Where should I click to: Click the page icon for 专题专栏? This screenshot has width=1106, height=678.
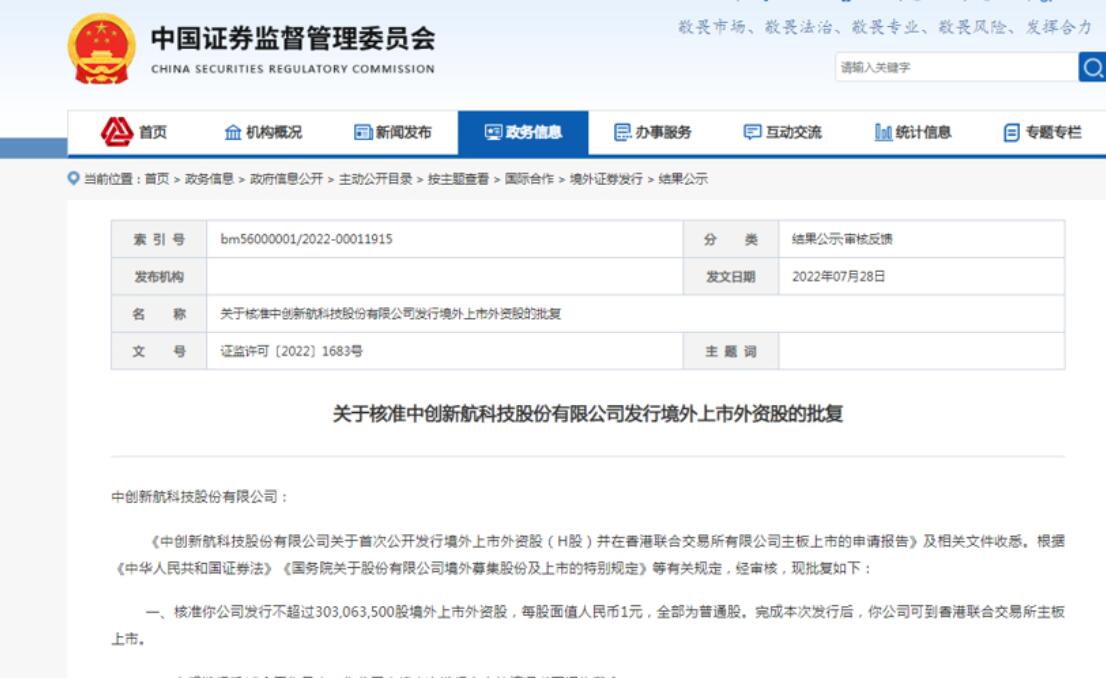[x=1011, y=132]
